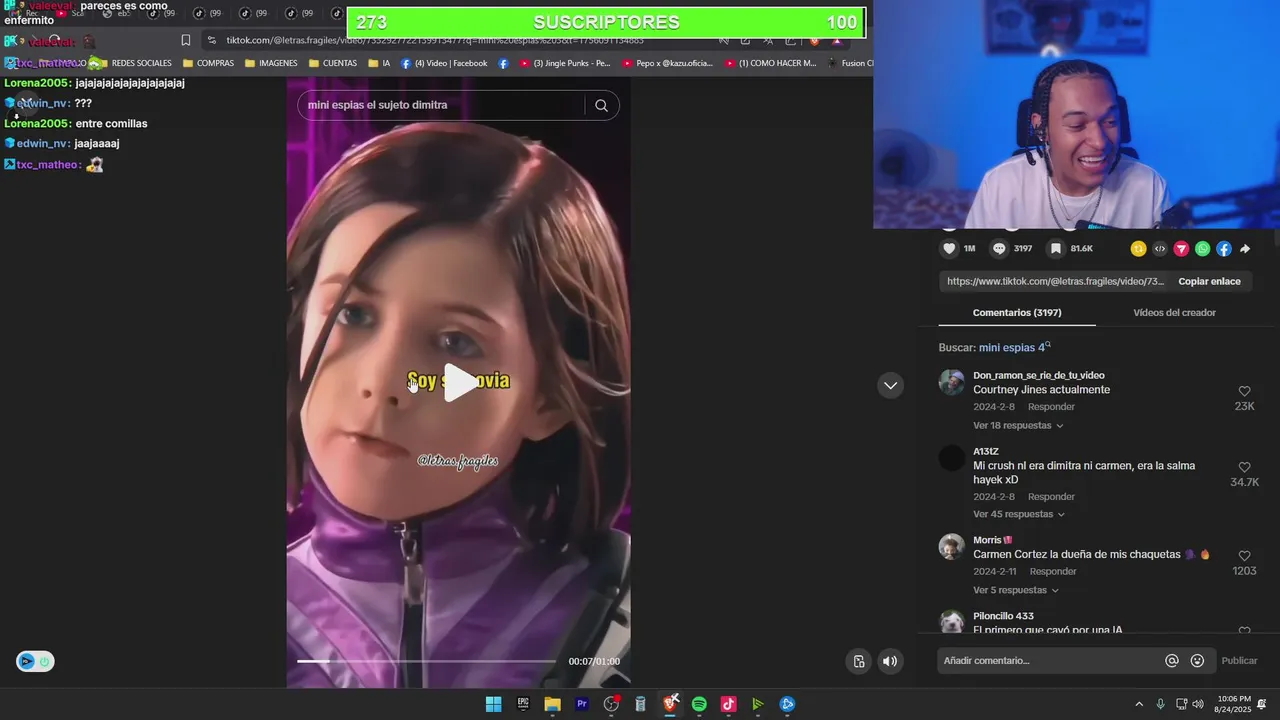Switch to Videos del creador tab
This screenshot has height=720, width=1280.
[x=1174, y=313]
